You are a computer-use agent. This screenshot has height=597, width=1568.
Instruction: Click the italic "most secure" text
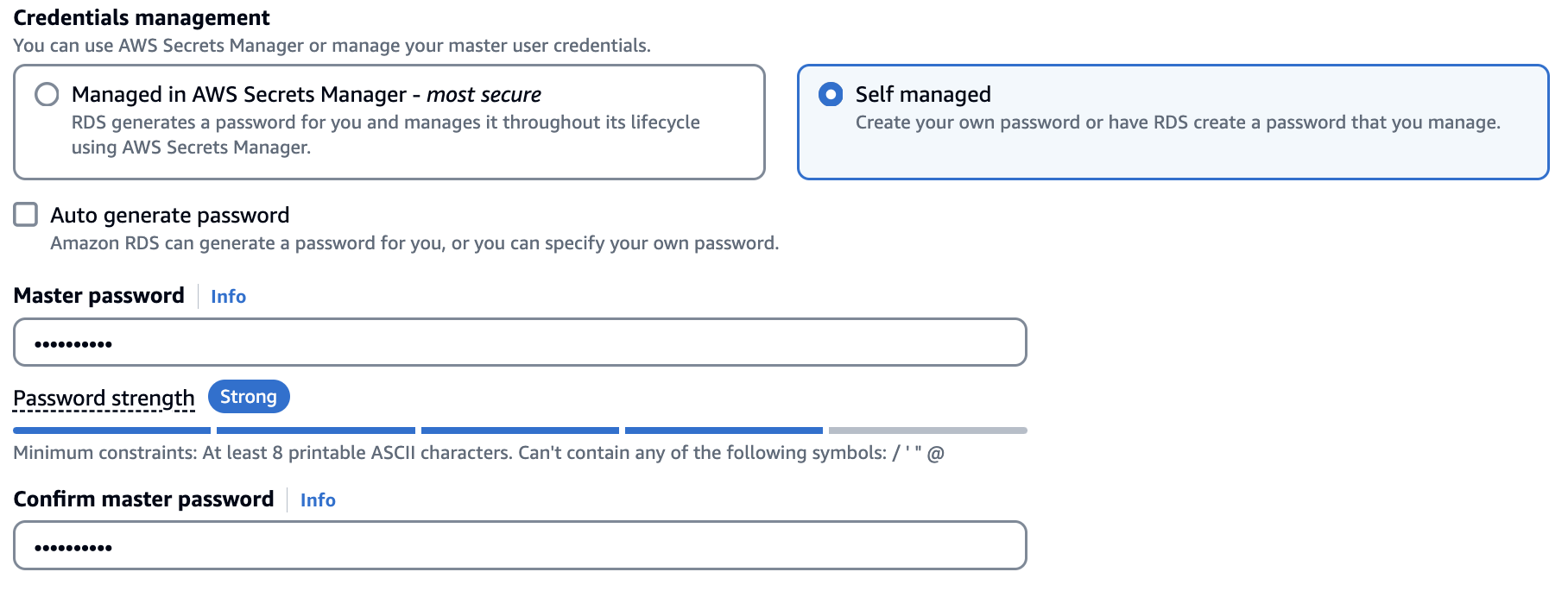[484, 94]
